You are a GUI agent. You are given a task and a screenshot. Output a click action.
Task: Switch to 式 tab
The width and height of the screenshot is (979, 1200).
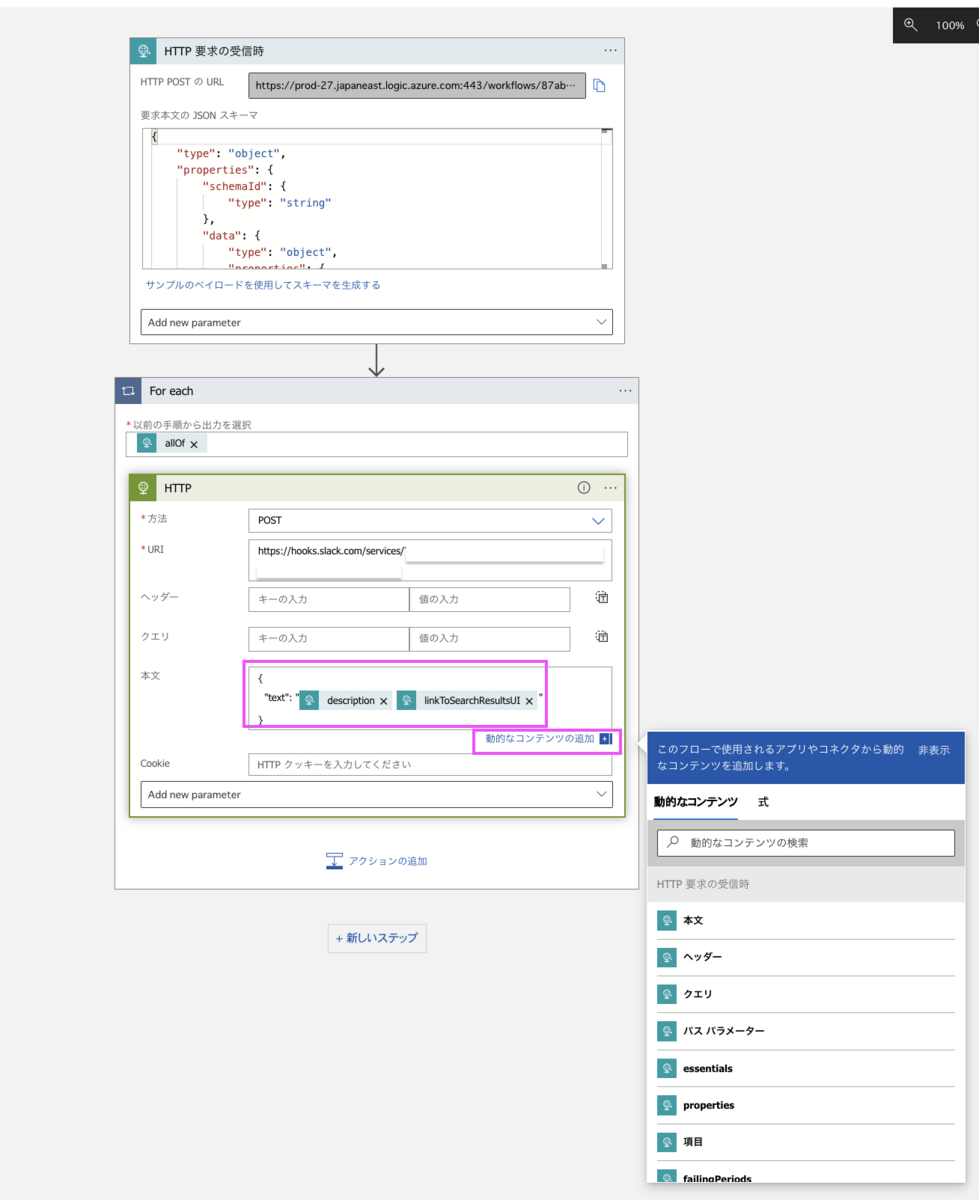click(763, 802)
